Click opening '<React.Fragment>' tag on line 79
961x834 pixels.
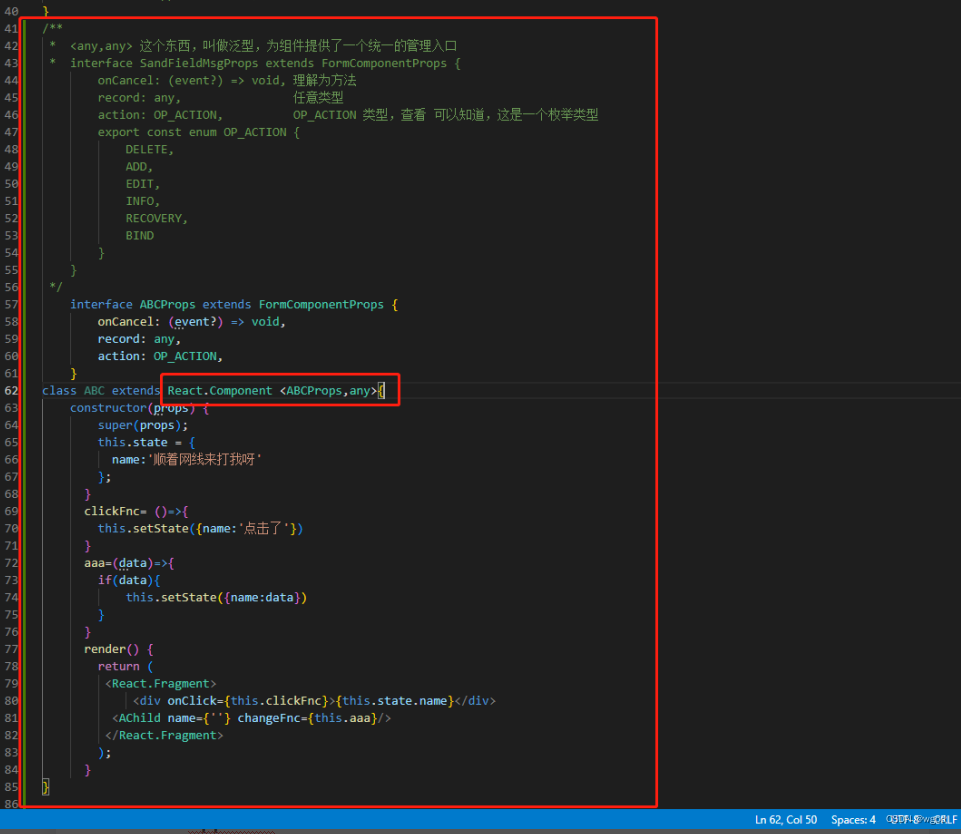(x=161, y=684)
